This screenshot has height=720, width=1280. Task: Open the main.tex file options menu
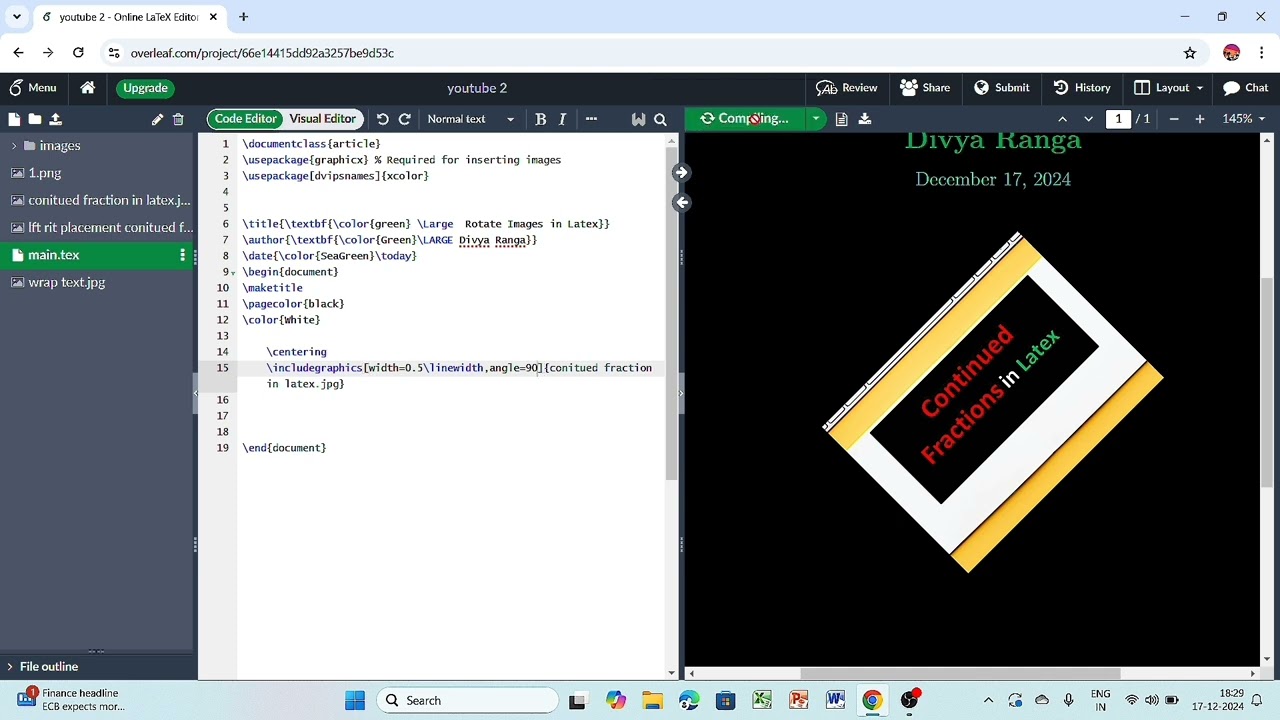point(182,255)
